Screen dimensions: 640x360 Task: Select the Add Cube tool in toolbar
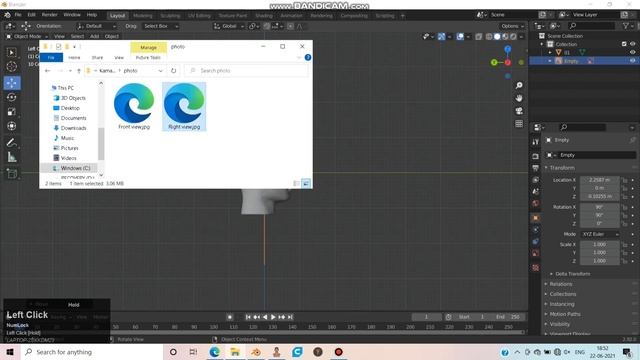12,174
